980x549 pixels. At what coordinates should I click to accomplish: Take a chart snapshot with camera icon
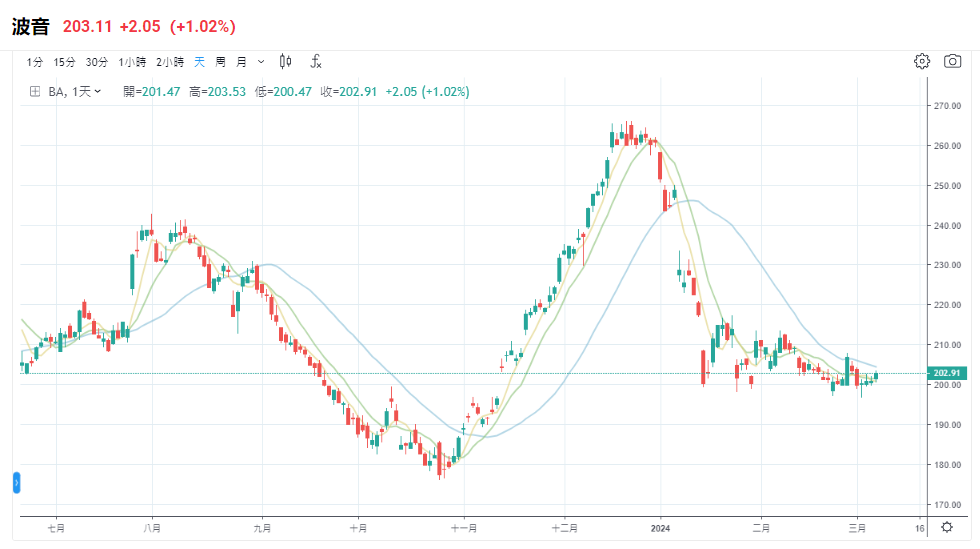[x=952, y=61]
